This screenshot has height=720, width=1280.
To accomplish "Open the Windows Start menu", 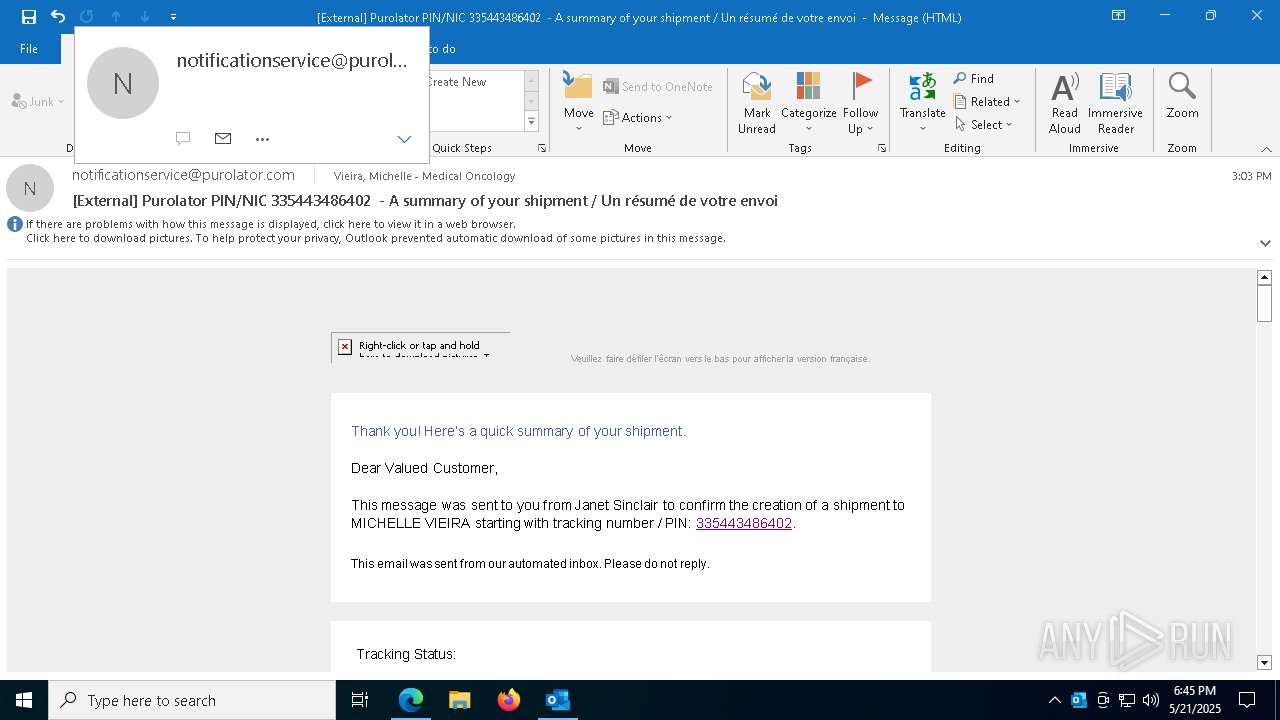I will click(x=24, y=700).
